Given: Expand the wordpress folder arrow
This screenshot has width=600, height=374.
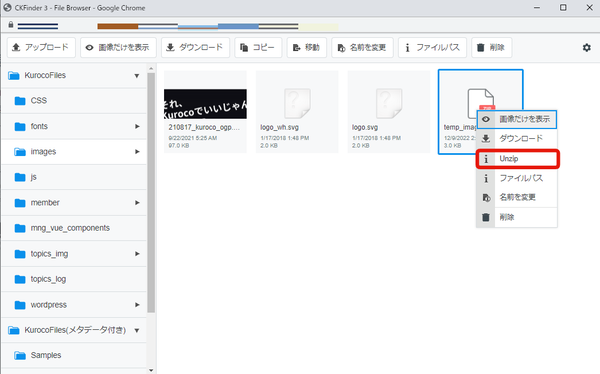Looking at the screenshot, I should (137, 305).
